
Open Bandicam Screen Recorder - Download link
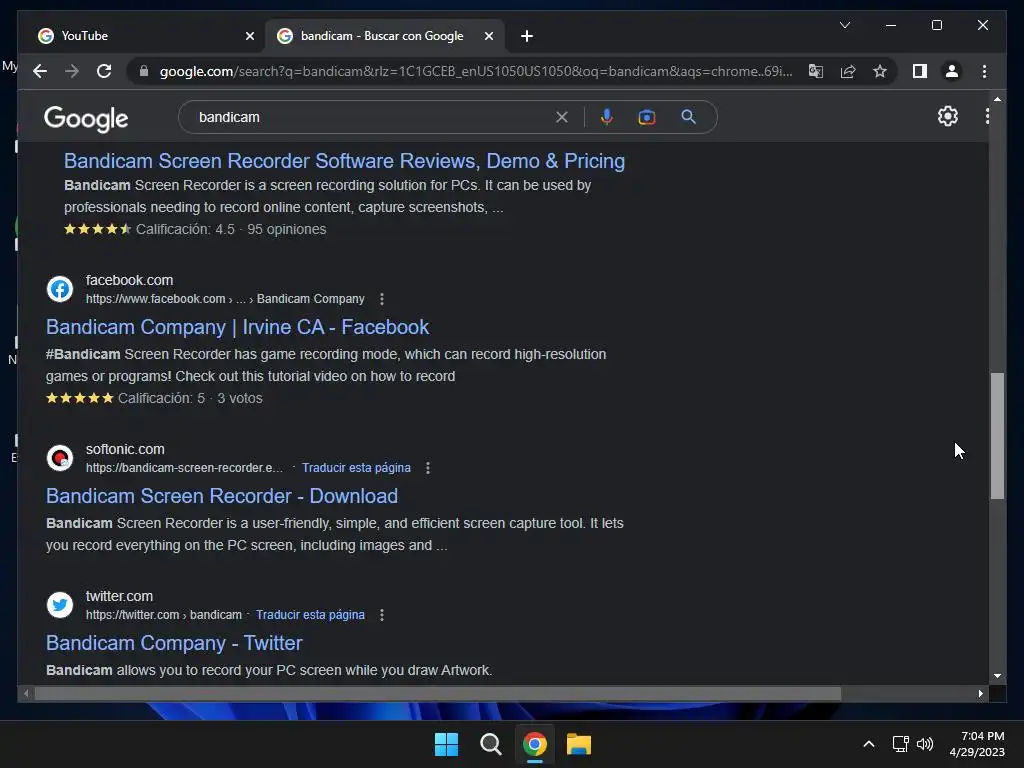(x=221, y=496)
